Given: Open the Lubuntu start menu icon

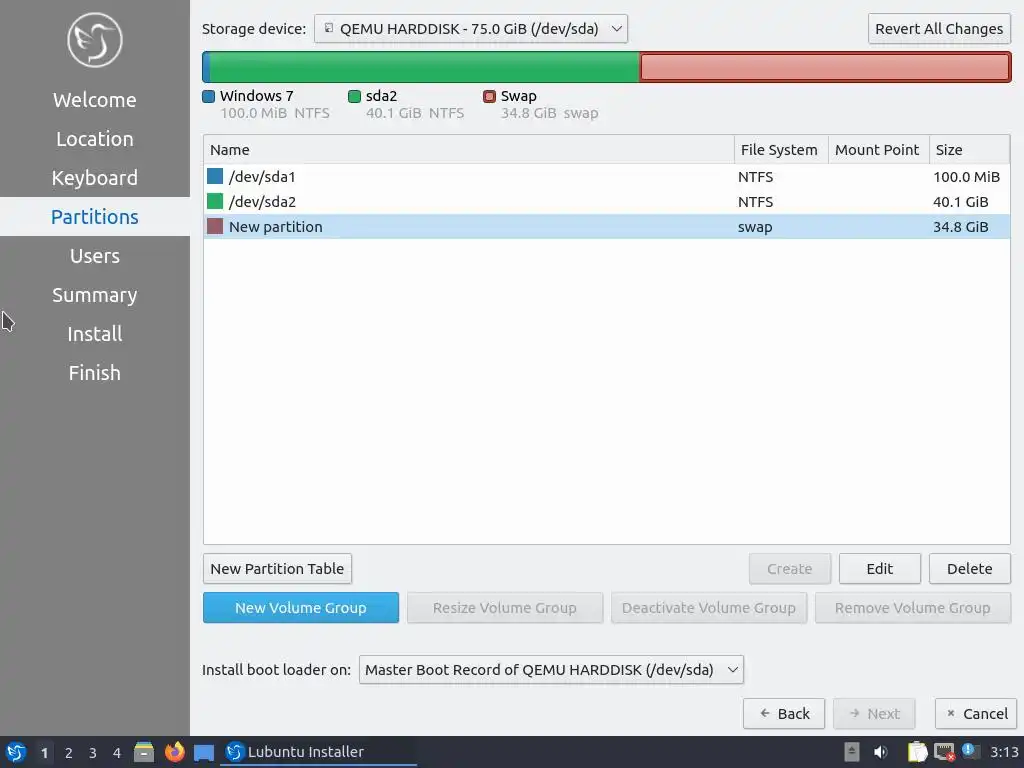Looking at the screenshot, I should click(16, 752).
